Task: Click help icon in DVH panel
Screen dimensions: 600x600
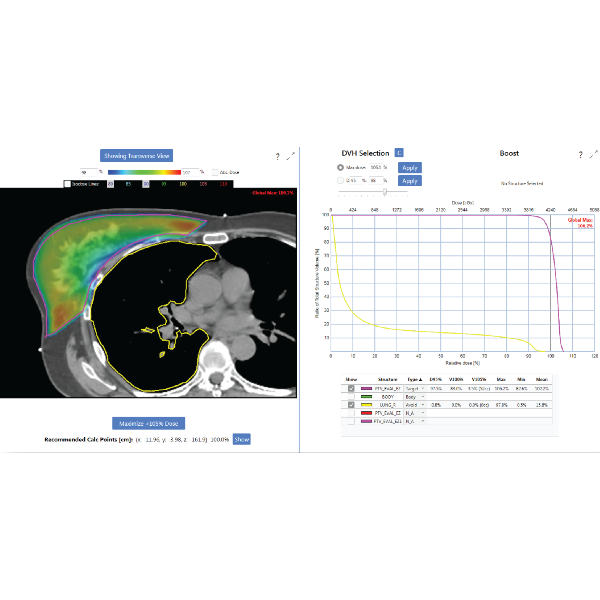Action: (x=580, y=155)
